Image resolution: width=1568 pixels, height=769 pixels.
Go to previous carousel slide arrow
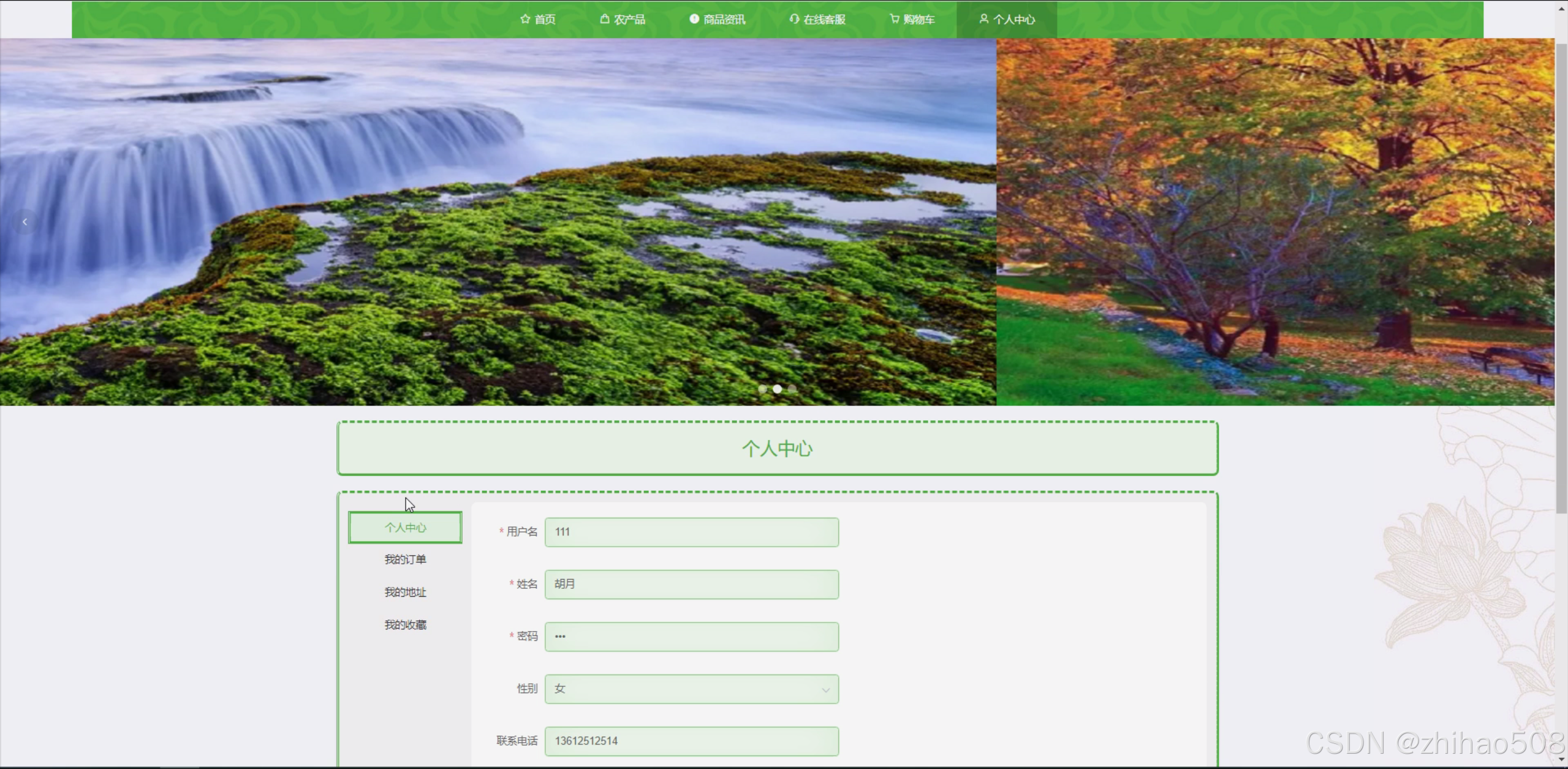pos(25,222)
